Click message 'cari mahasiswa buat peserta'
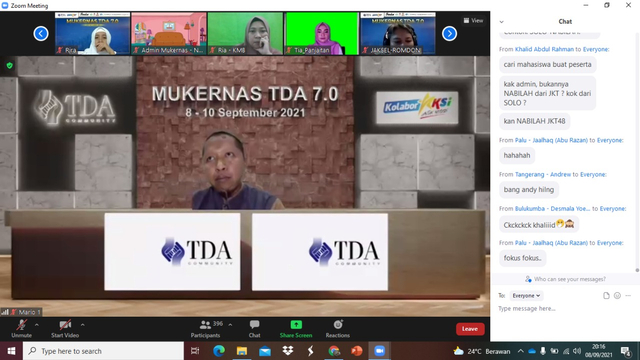Screen dimensions: 640x360 pyautogui.click(x=547, y=64)
